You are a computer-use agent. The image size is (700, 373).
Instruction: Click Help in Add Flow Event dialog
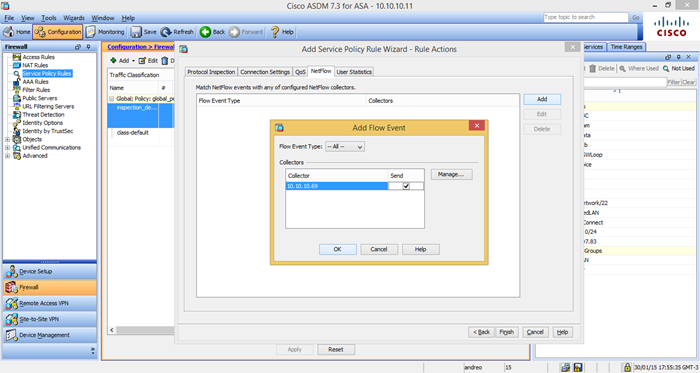coord(421,249)
